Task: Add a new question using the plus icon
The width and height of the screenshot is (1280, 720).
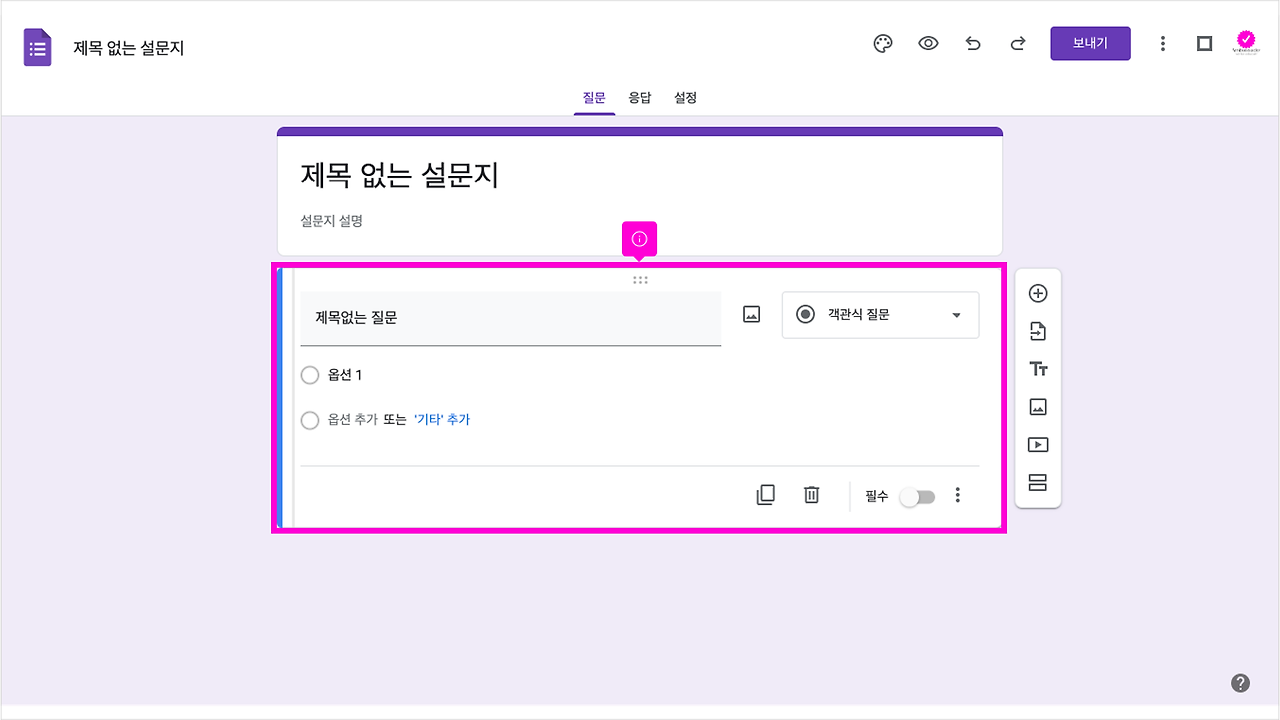Action: click(x=1038, y=292)
